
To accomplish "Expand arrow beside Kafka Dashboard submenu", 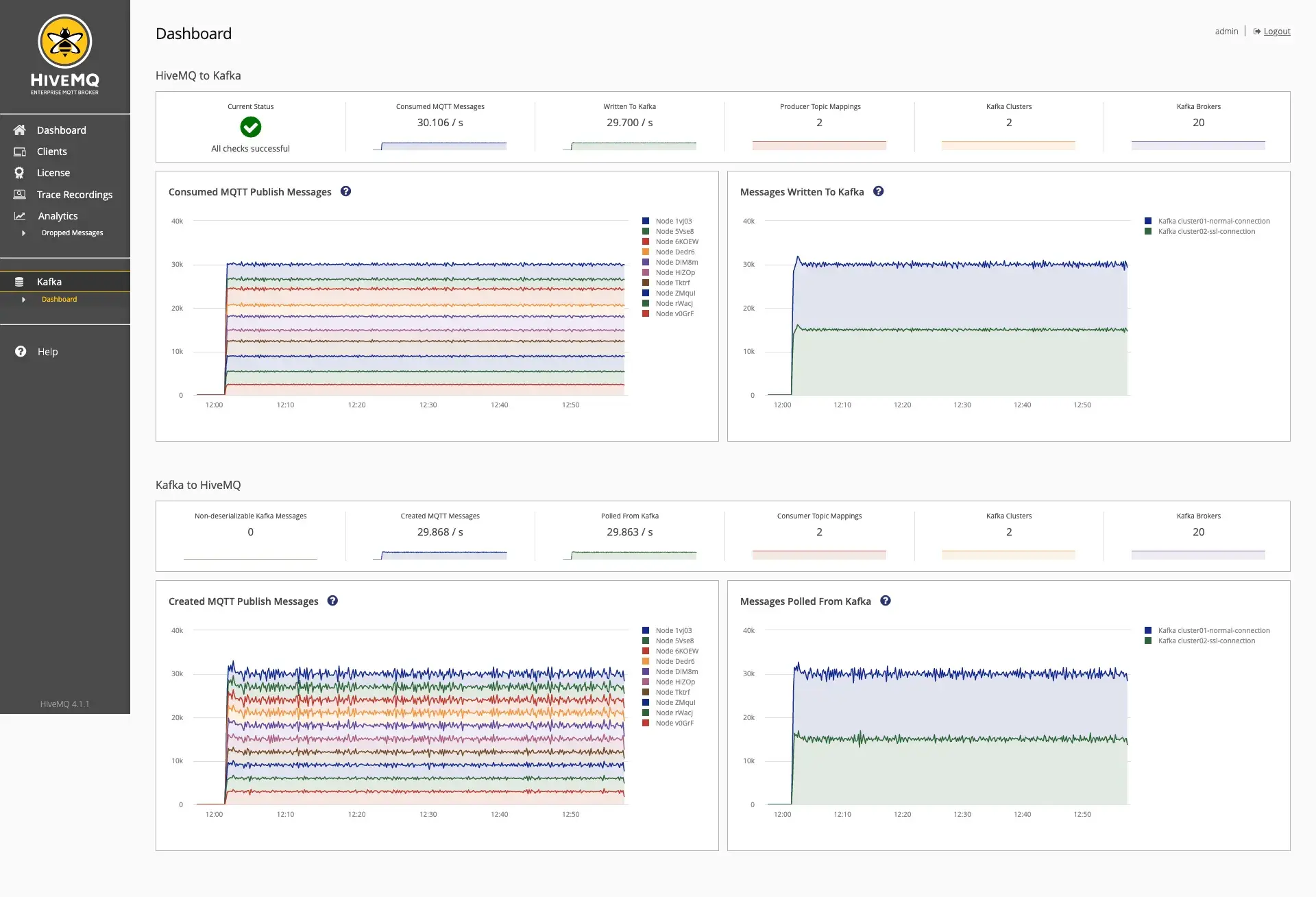I will [x=23, y=300].
